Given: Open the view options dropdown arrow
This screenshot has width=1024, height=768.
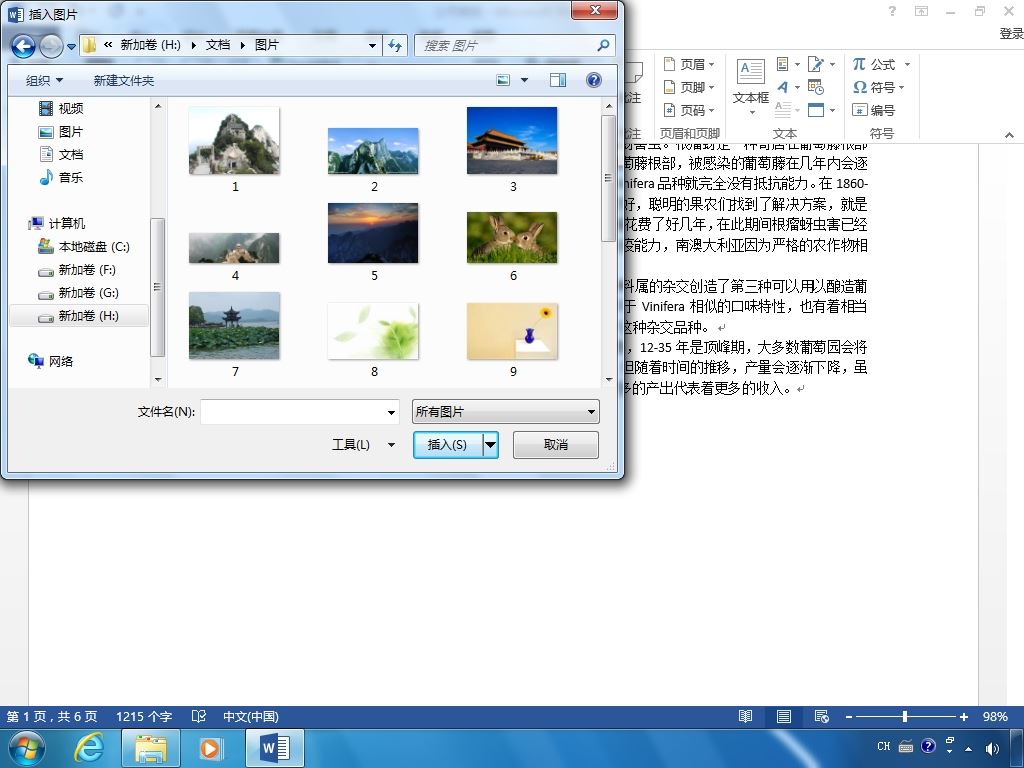Looking at the screenshot, I should (524, 80).
